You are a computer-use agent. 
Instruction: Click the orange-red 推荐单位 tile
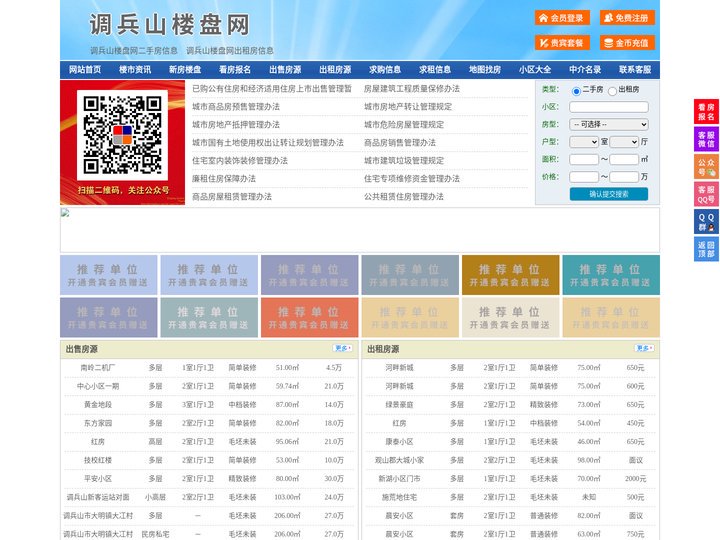(x=309, y=317)
